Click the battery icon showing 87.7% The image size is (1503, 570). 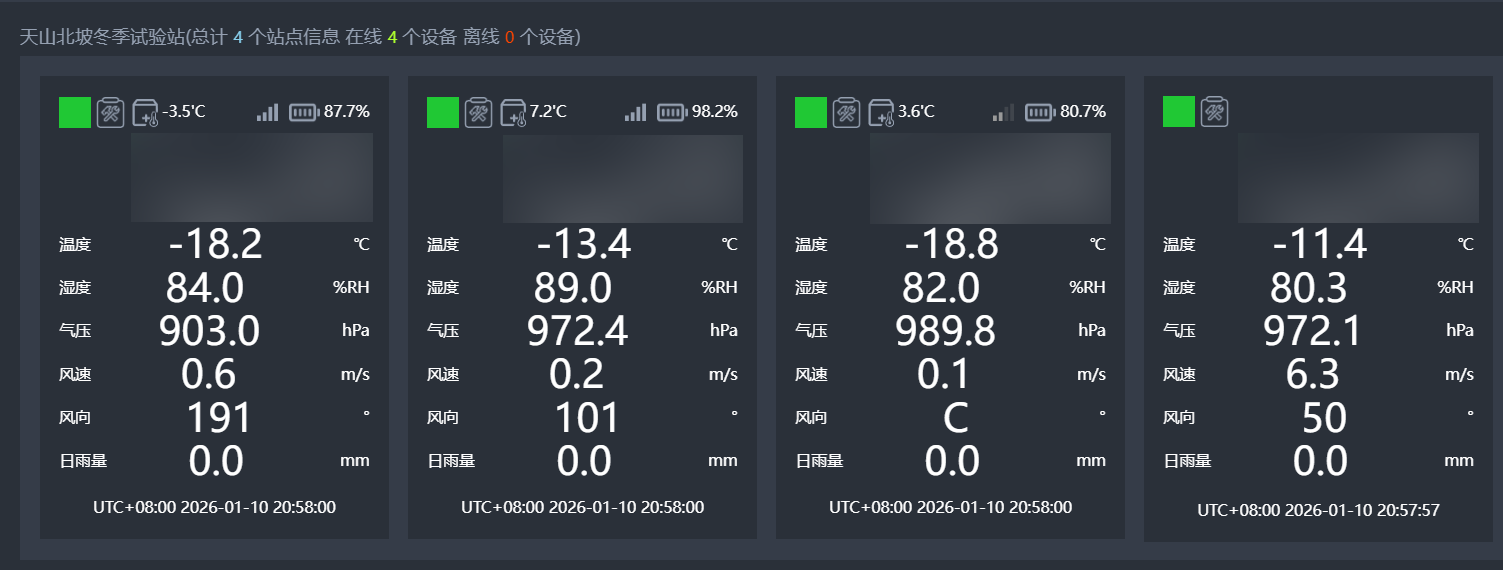[x=303, y=112]
